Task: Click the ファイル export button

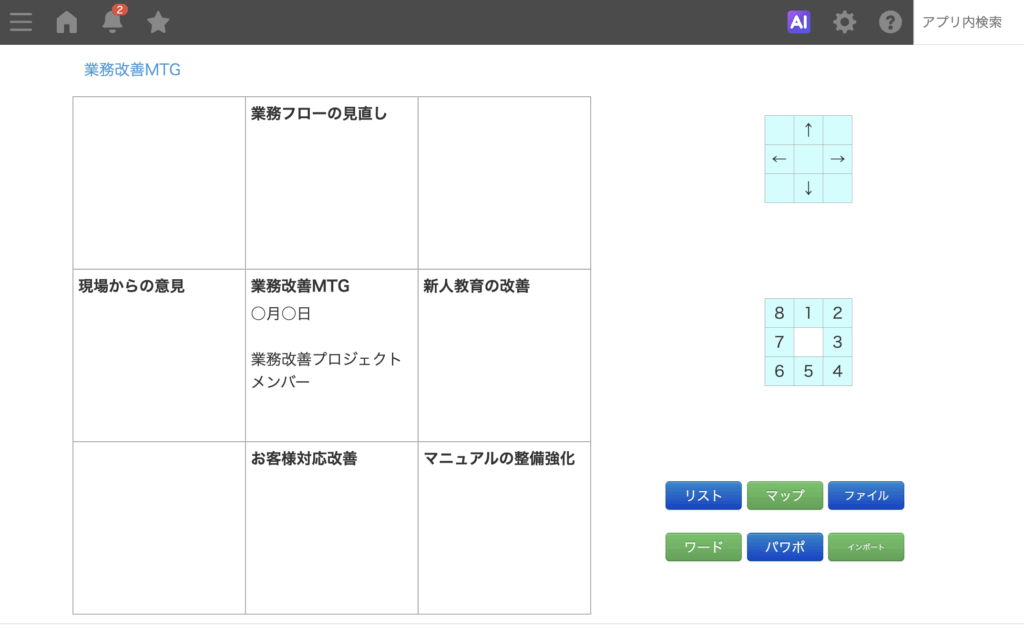Action: coord(866,496)
